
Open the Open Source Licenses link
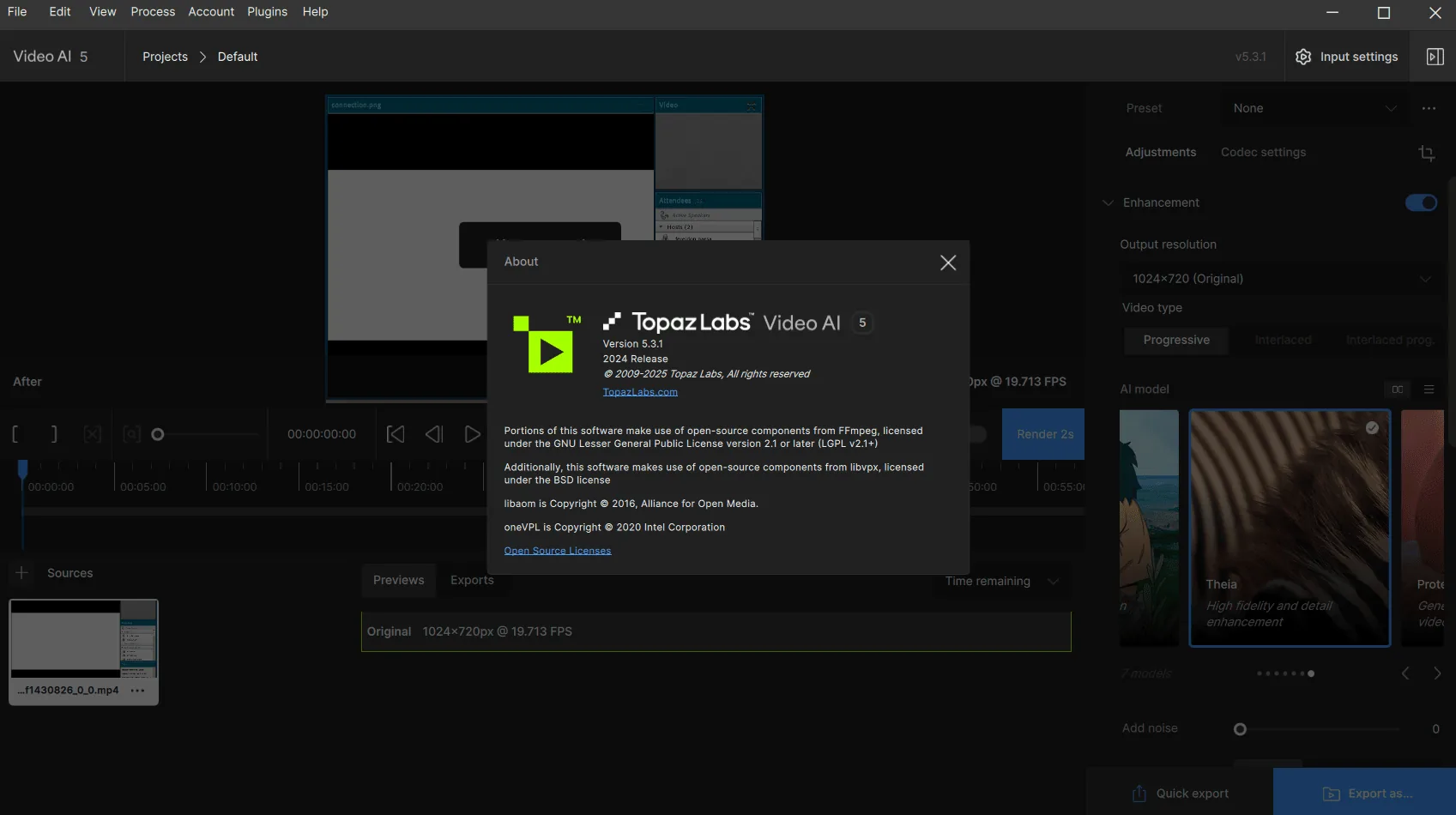point(558,551)
